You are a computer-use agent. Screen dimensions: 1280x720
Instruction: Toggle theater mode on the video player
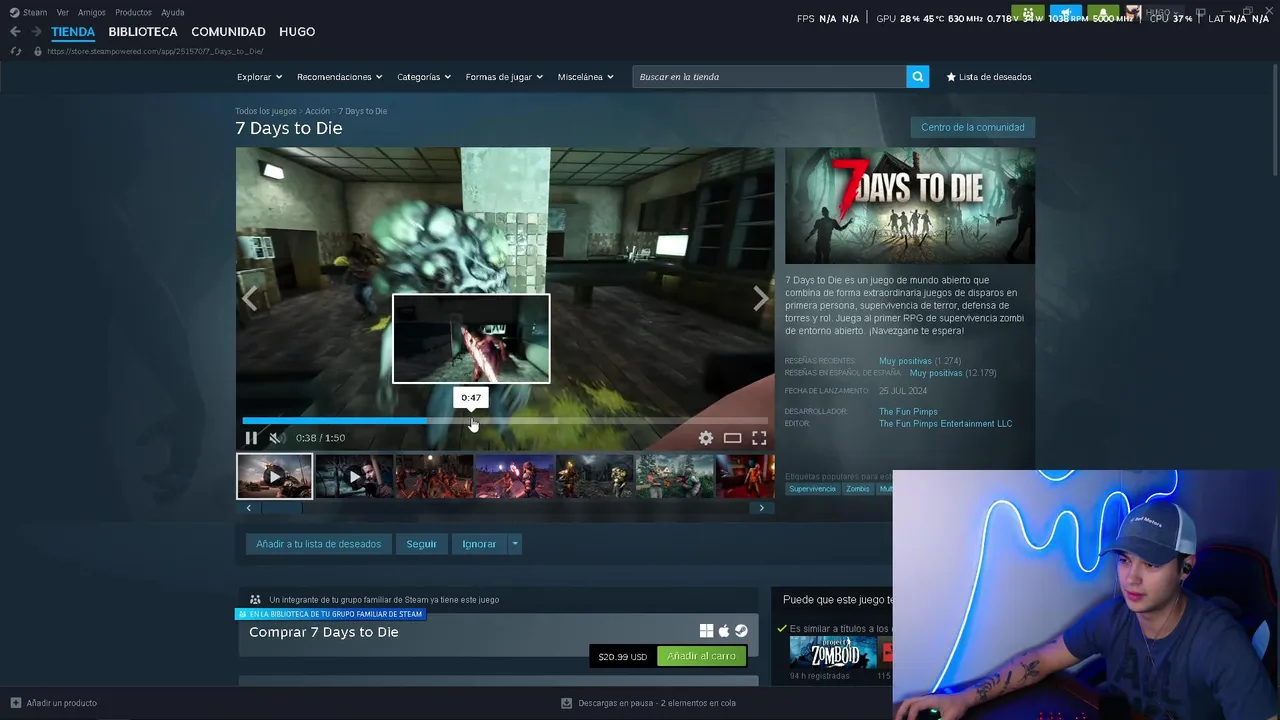pyautogui.click(x=733, y=438)
